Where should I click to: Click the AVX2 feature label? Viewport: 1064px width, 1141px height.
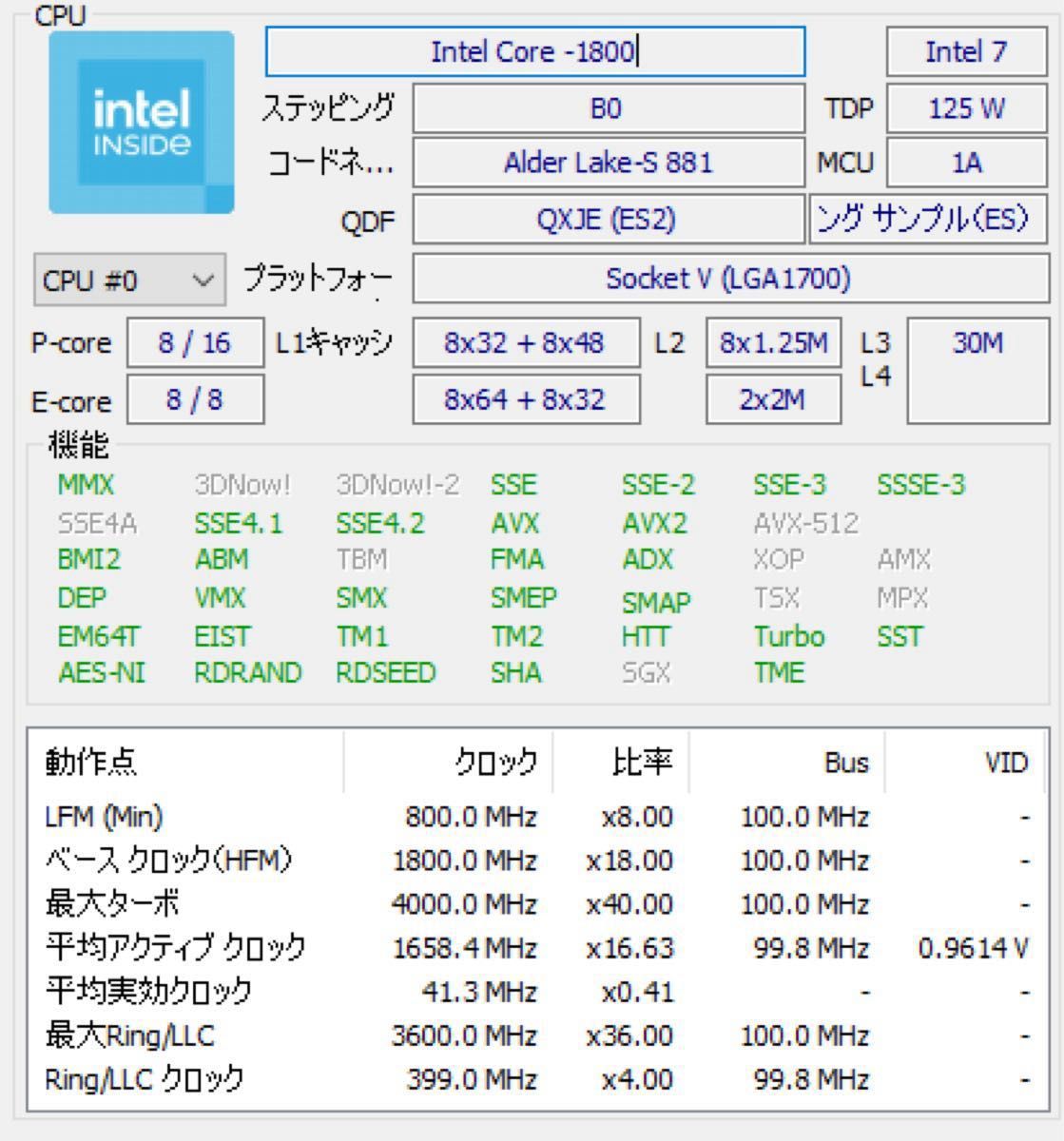(654, 523)
